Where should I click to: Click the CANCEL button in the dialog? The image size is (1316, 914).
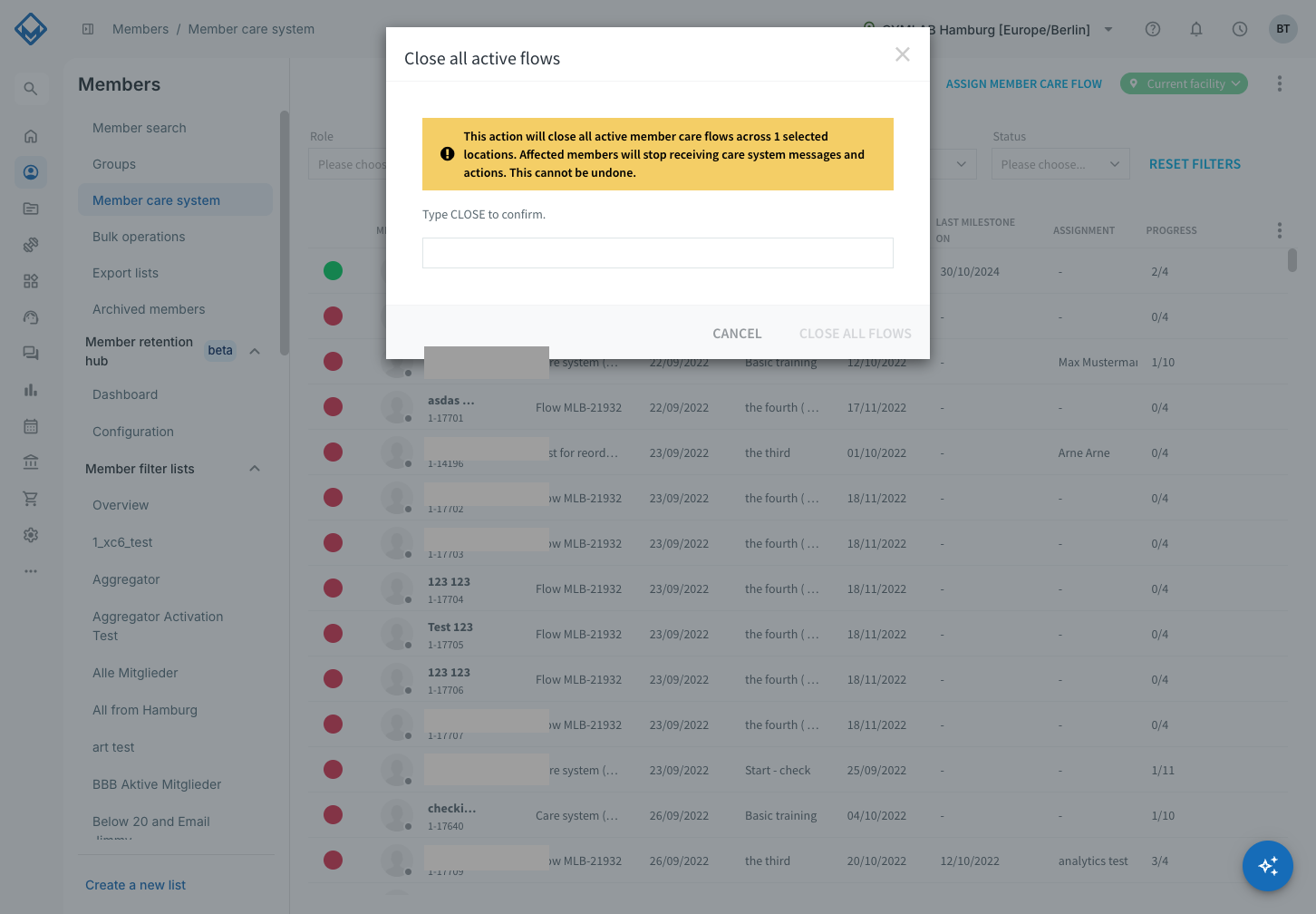pos(737,334)
